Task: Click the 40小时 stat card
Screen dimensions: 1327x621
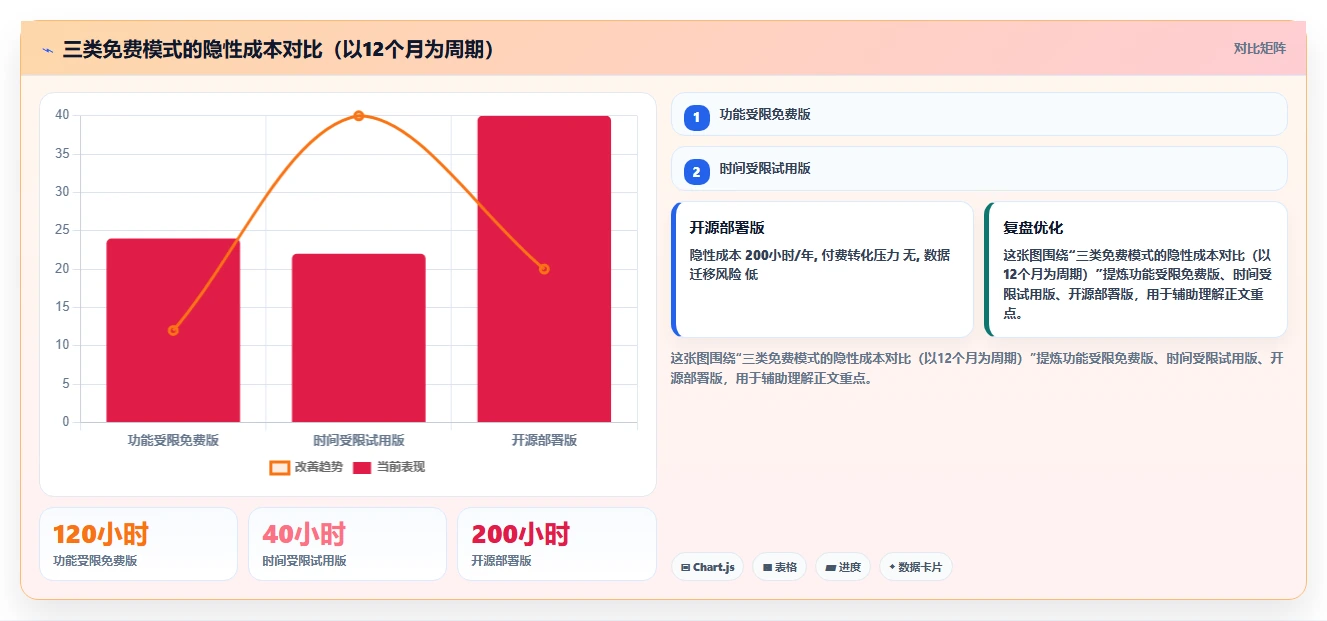Action: pos(347,544)
